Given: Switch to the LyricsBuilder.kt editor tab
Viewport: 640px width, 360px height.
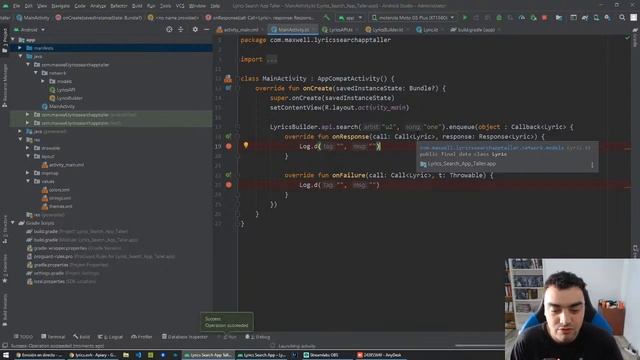Looking at the screenshot, I should (387, 30).
